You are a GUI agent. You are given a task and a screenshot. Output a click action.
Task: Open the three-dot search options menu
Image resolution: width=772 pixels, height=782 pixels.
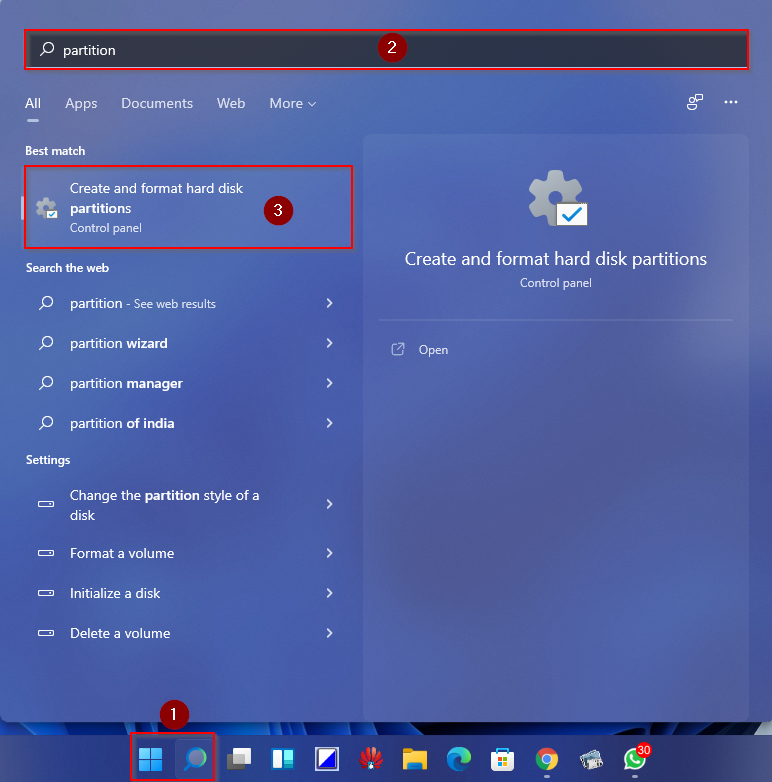pyautogui.click(x=731, y=102)
